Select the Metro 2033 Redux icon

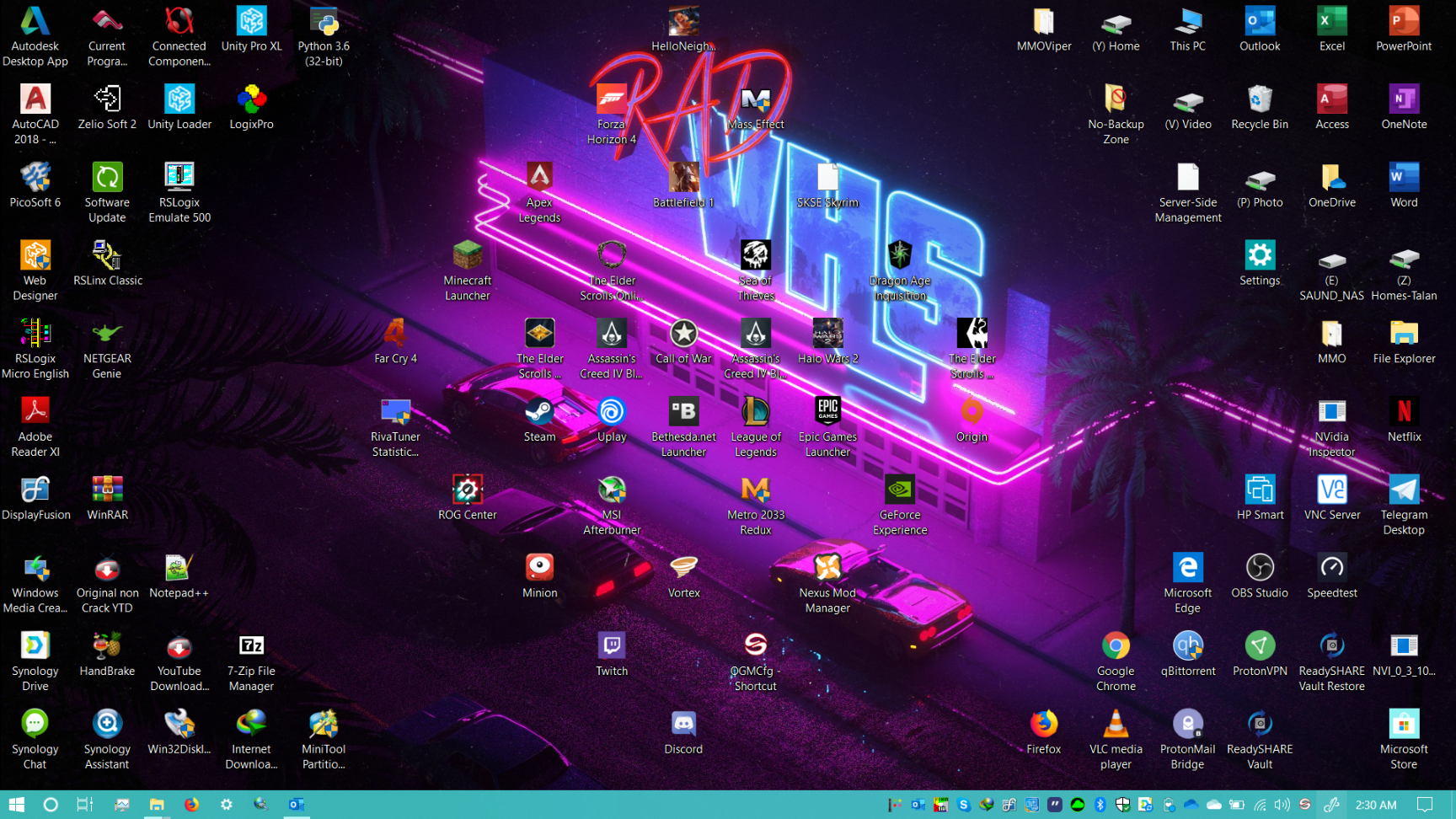(x=756, y=506)
